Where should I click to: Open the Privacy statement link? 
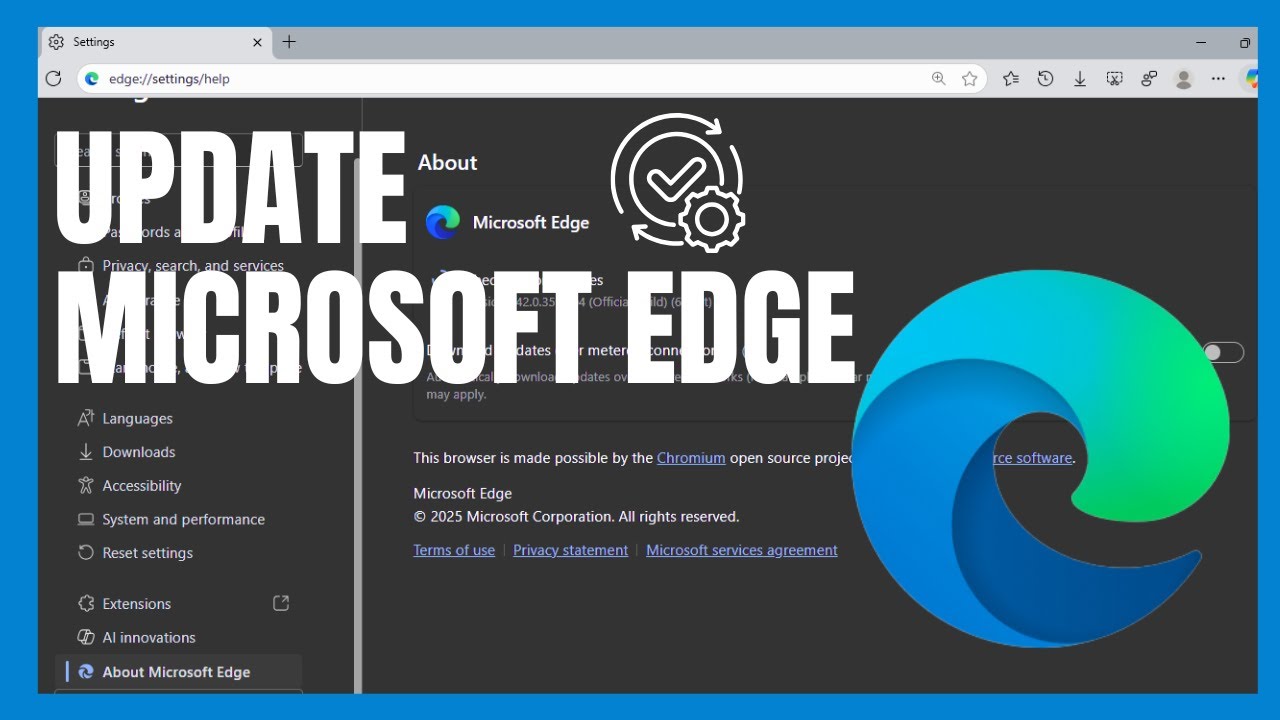(x=570, y=550)
